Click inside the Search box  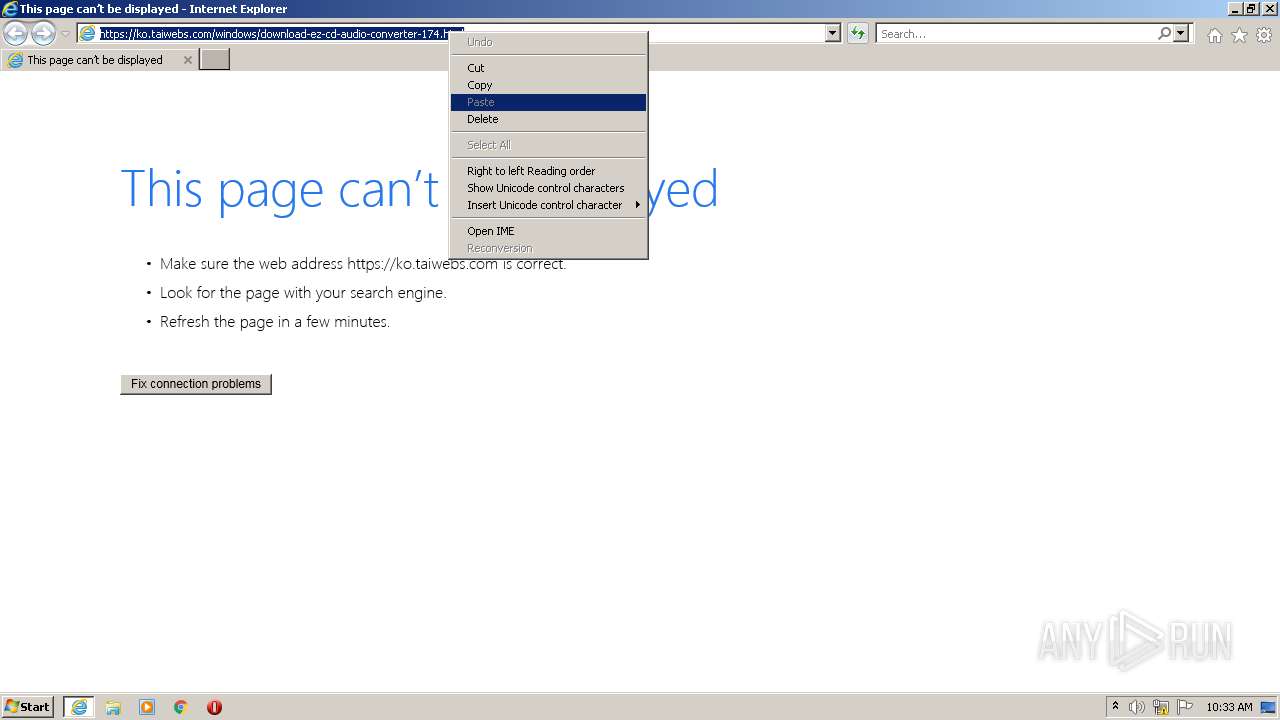[1016, 34]
